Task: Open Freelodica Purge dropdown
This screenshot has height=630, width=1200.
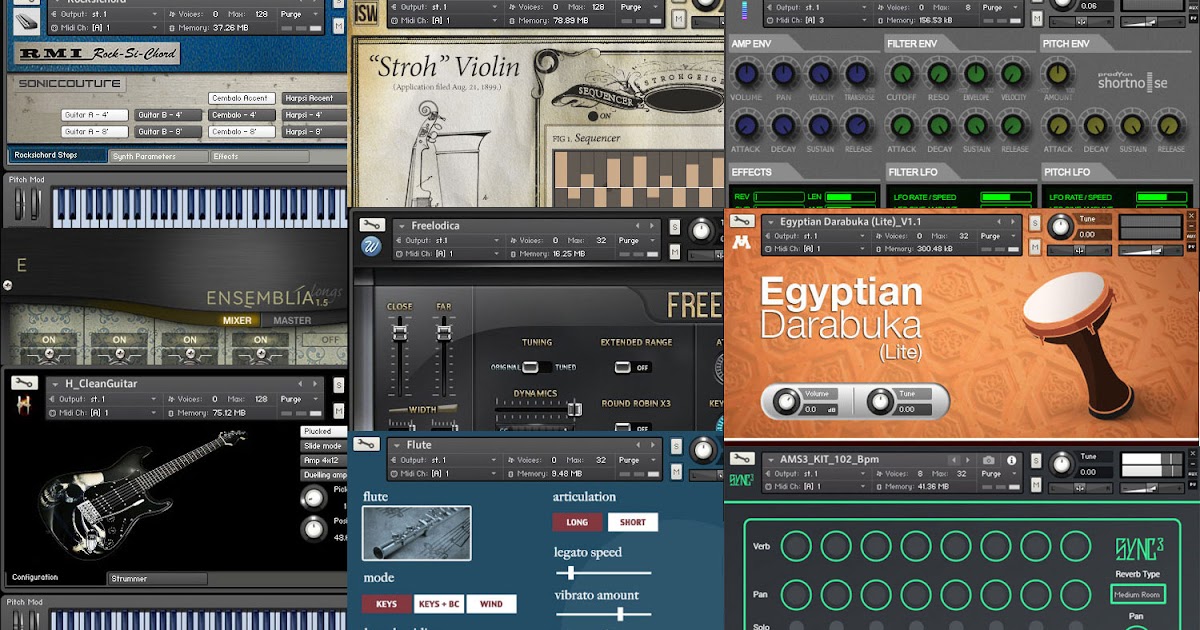Action: tap(635, 241)
